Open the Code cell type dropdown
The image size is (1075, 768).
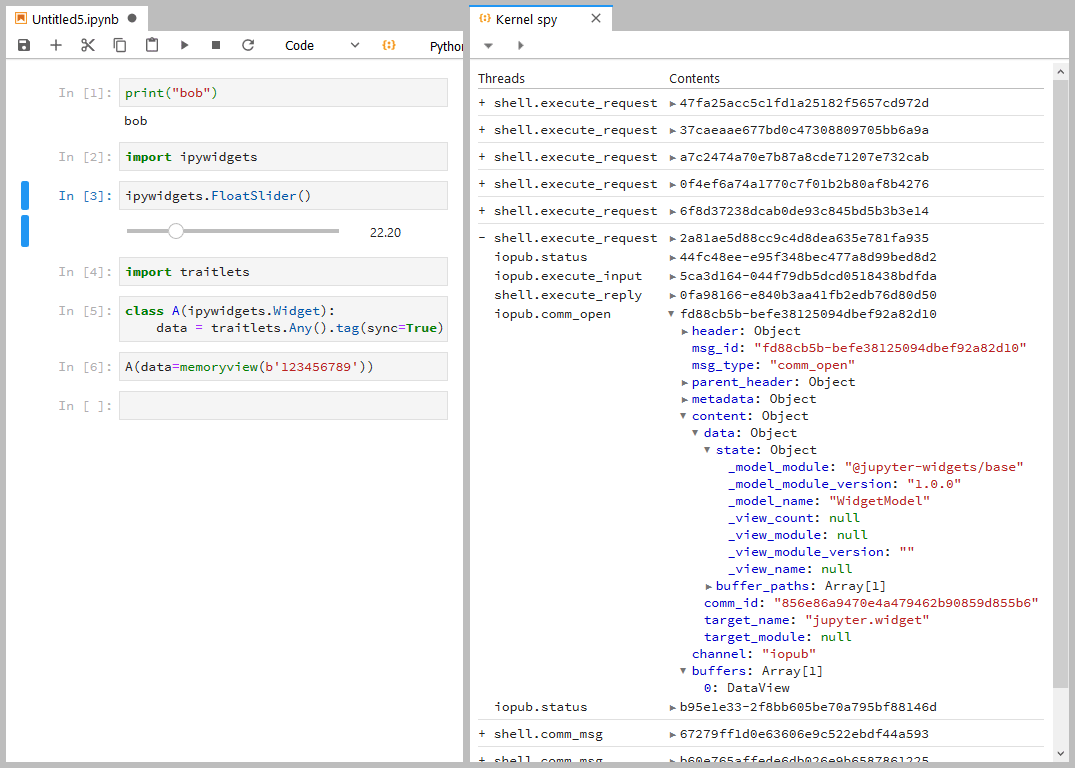tap(322, 45)
